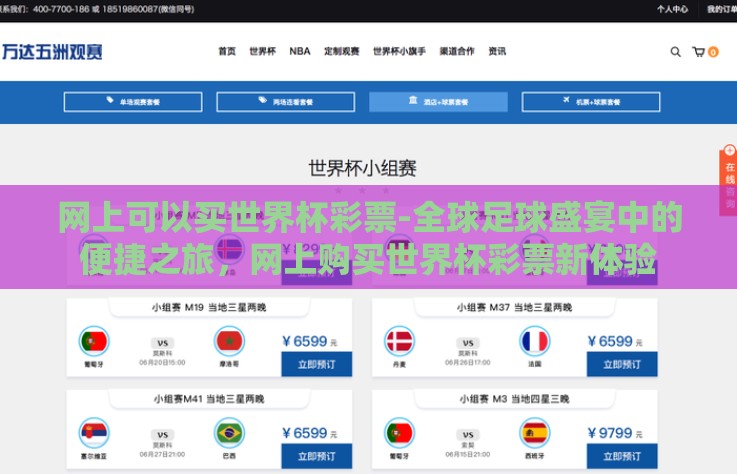This screenshot has width=737, height=474.
Task: Open 资讯 in the navigation
Action: click(497, 51)
